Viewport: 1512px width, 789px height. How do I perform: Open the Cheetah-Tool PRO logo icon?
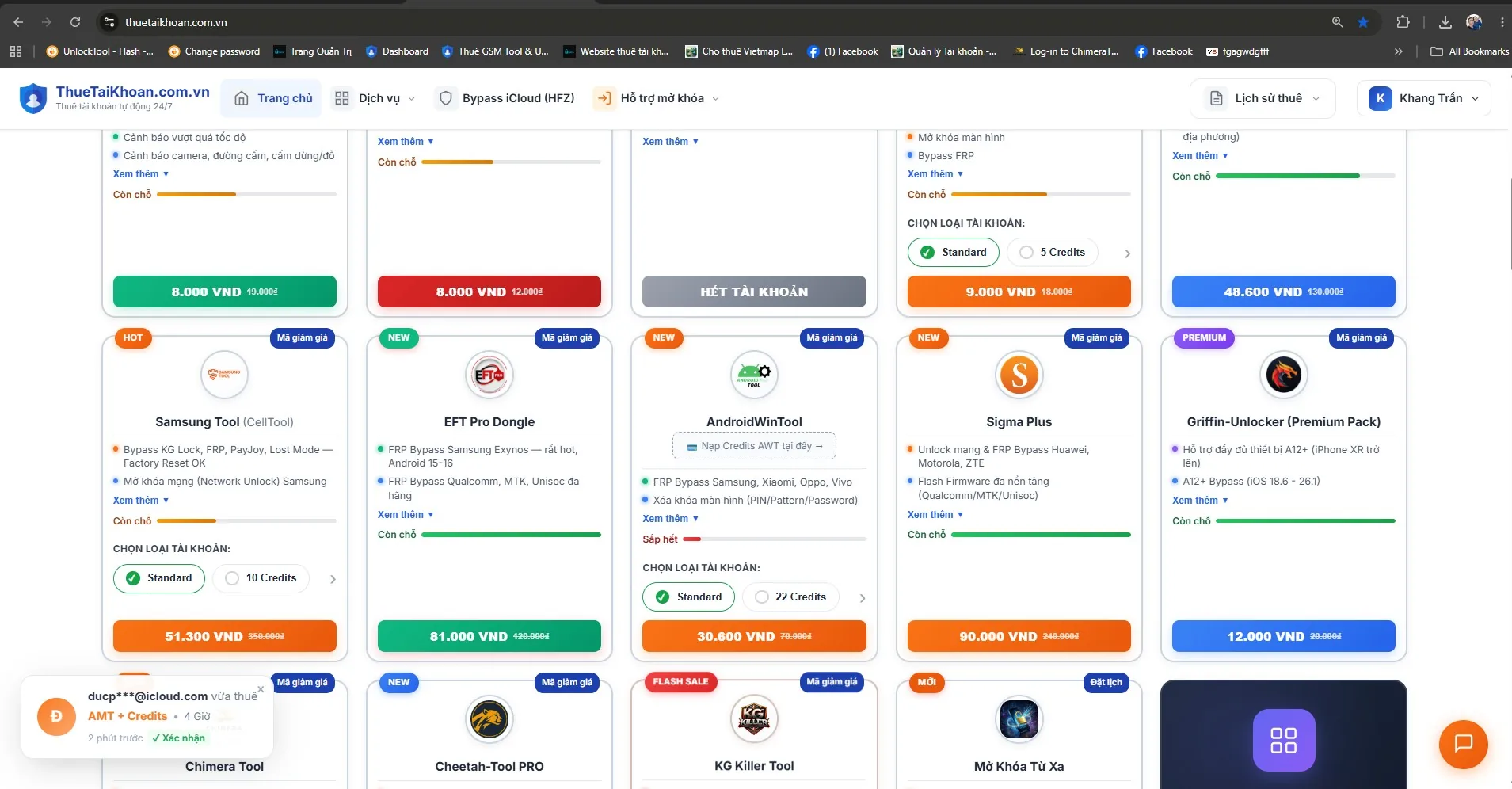489,719
